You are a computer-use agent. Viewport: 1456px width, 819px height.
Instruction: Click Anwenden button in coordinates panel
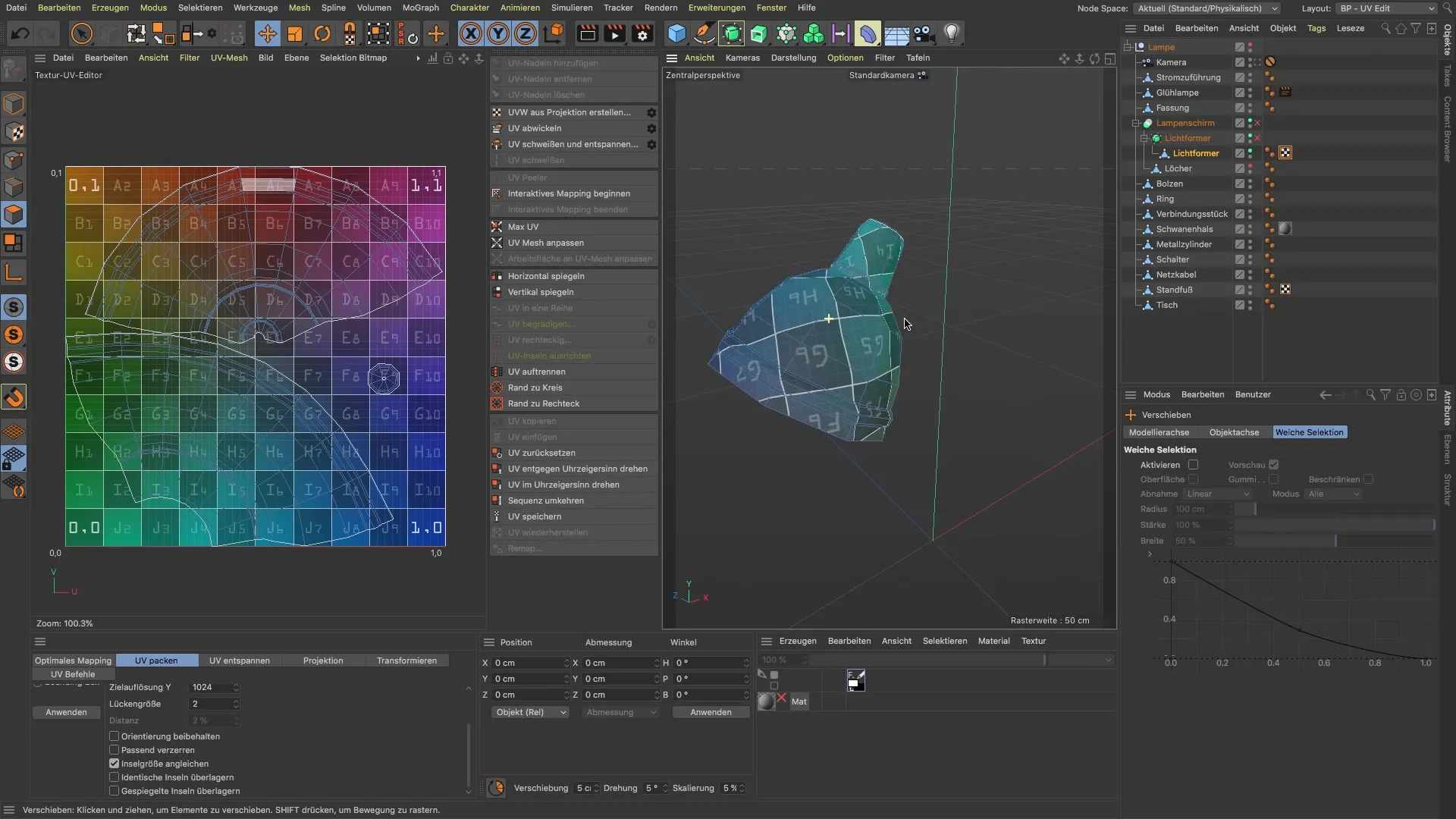coord(711,712)
